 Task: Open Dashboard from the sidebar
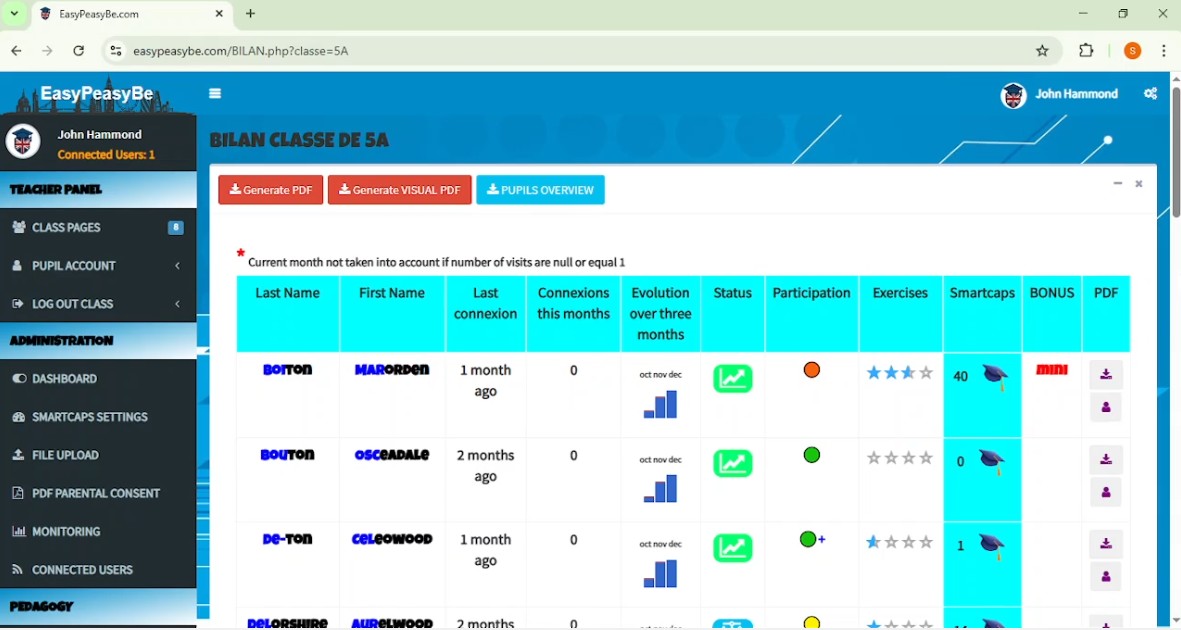coord(64,379)
